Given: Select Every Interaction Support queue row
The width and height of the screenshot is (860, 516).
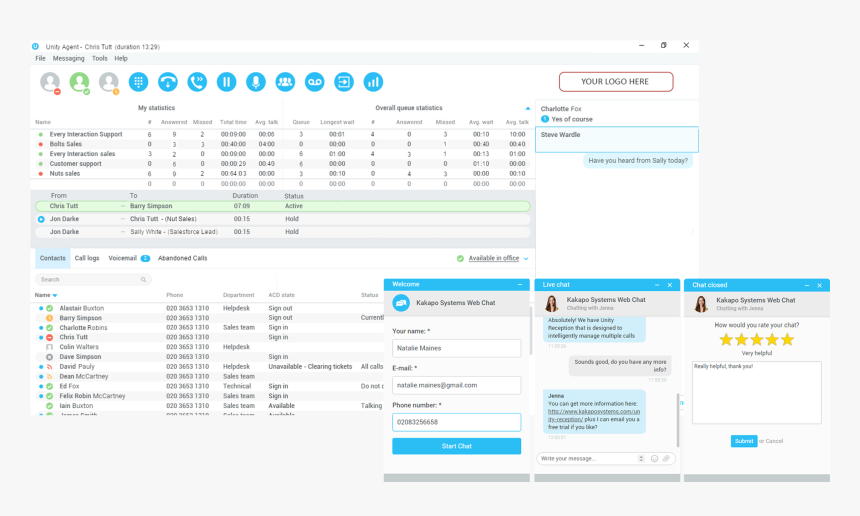Looking at the screenshot, I should 281,134.
